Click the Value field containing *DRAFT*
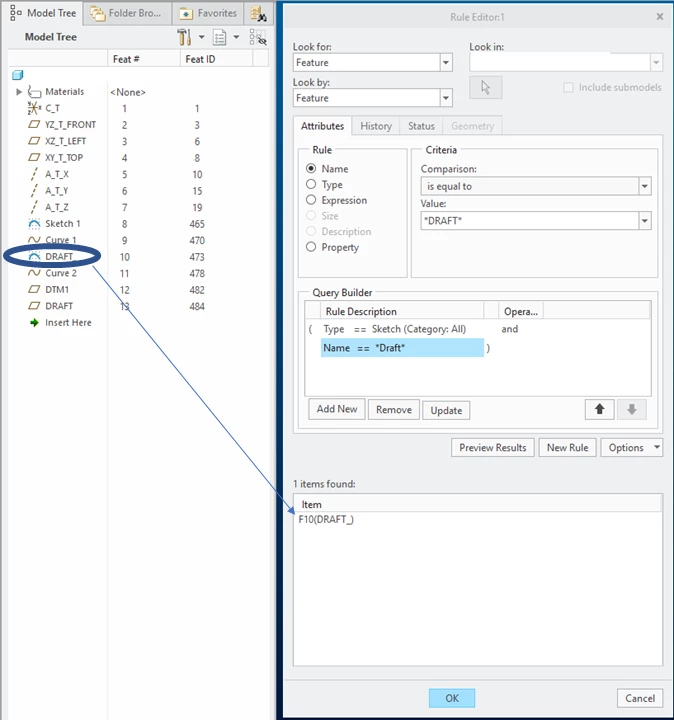674x720 pixels. tap(530, 221)
